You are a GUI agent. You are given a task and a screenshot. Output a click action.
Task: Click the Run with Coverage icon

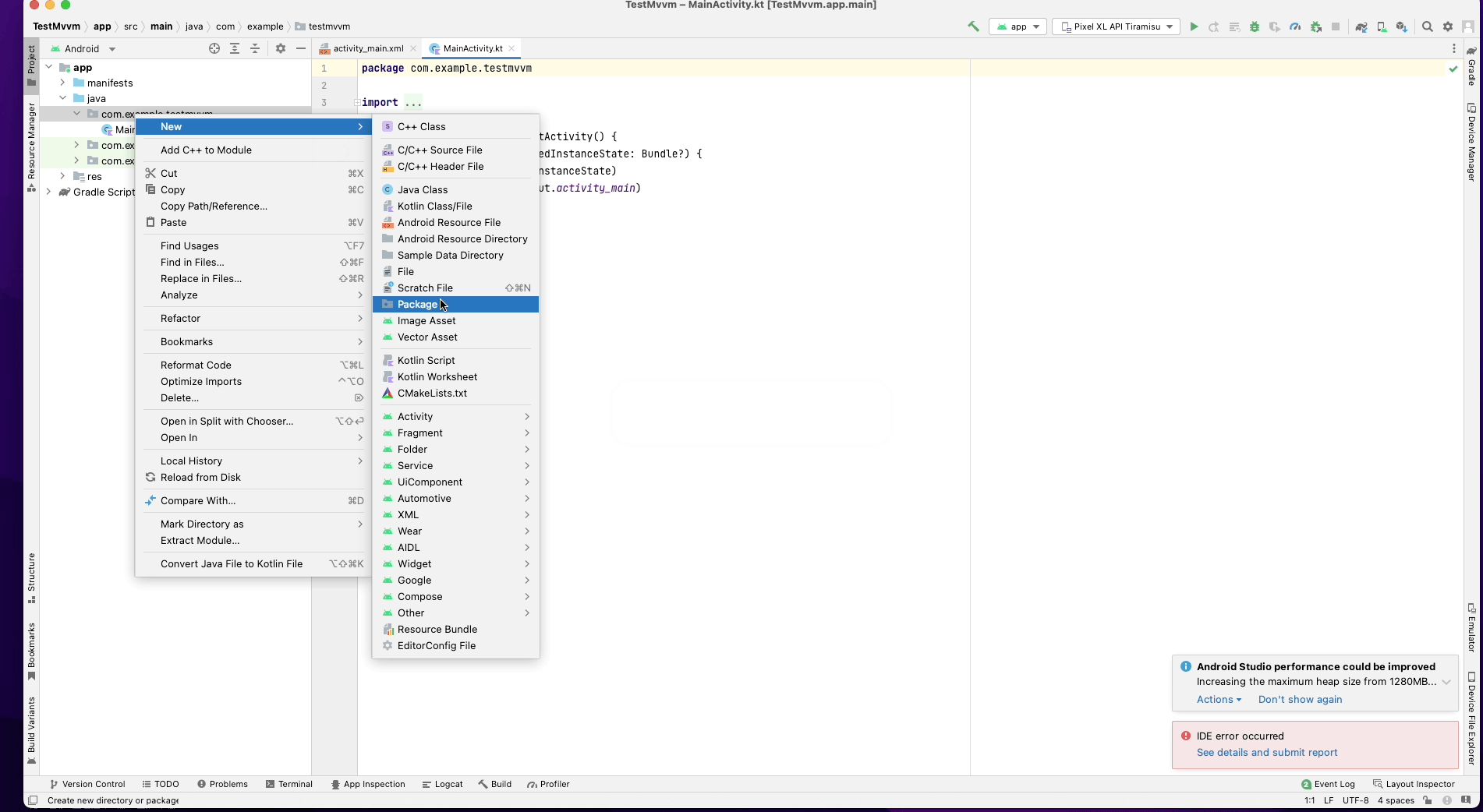[x=1275, y=26]
